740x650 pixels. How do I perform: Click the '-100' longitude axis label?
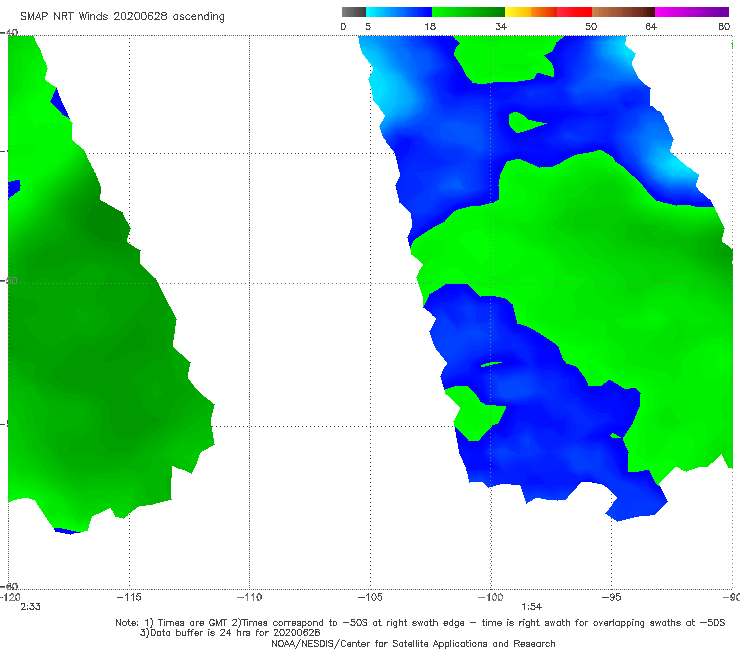[x=490, y=597]
